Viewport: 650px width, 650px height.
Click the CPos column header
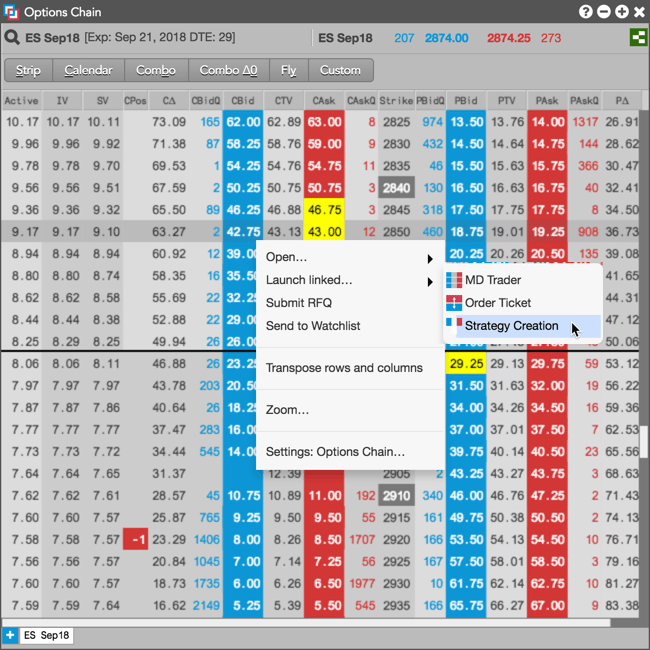coord(136,101)
